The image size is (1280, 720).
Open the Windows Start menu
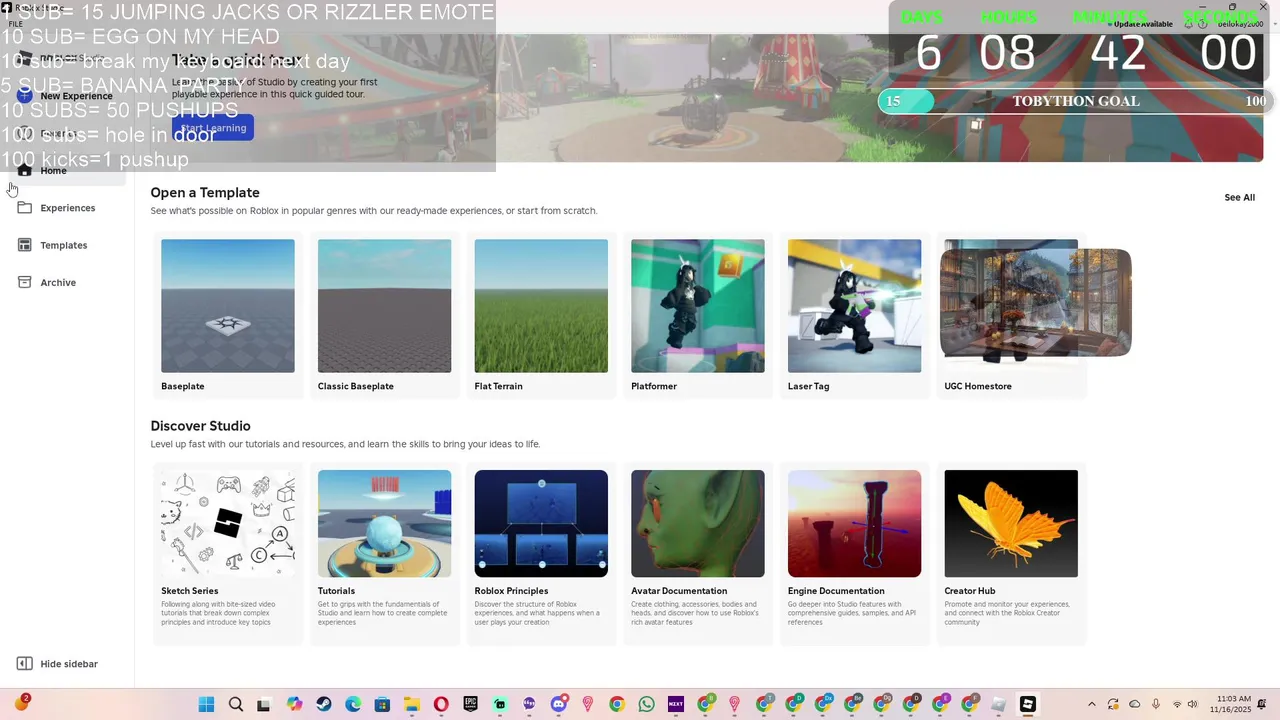(206, 705)
